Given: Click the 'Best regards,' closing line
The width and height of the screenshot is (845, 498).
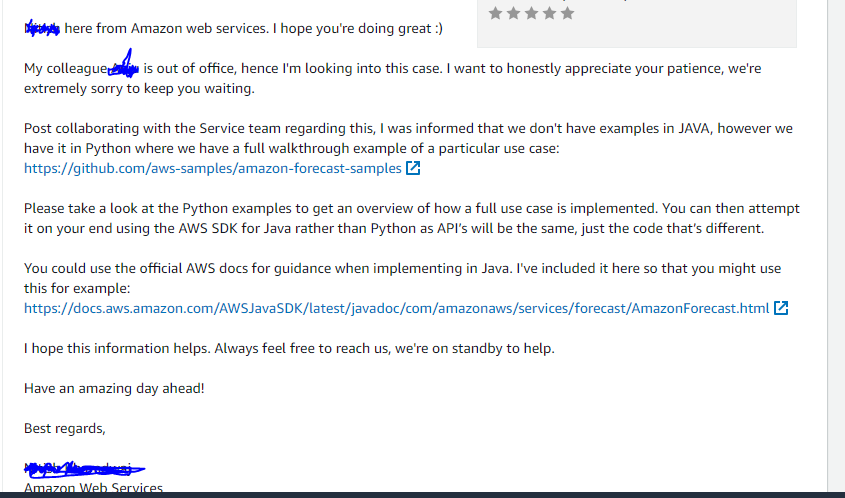Looking at the screenshot, I should (64, 428).
